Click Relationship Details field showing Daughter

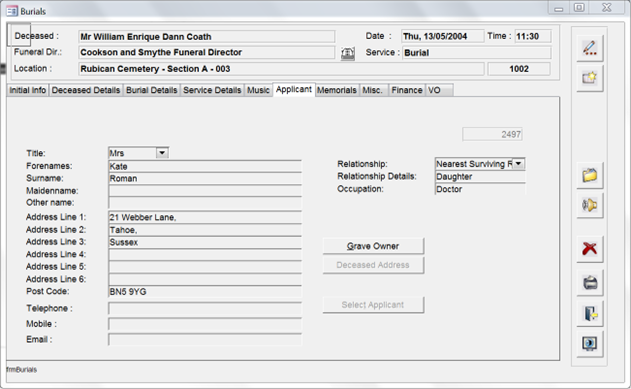pos(480,177)
